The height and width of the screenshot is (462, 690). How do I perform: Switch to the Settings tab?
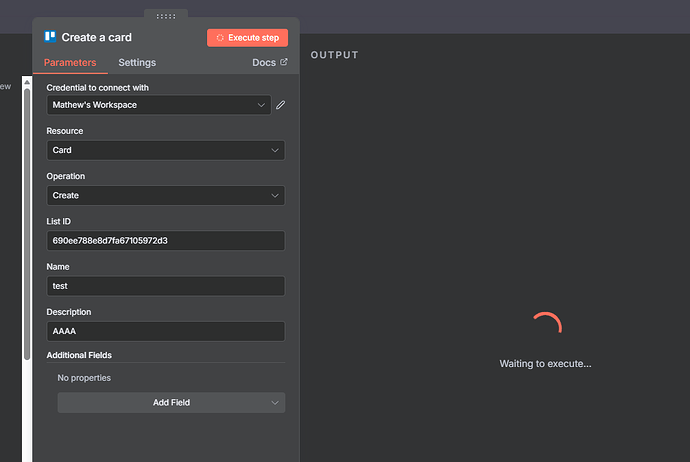pos(137,62)
